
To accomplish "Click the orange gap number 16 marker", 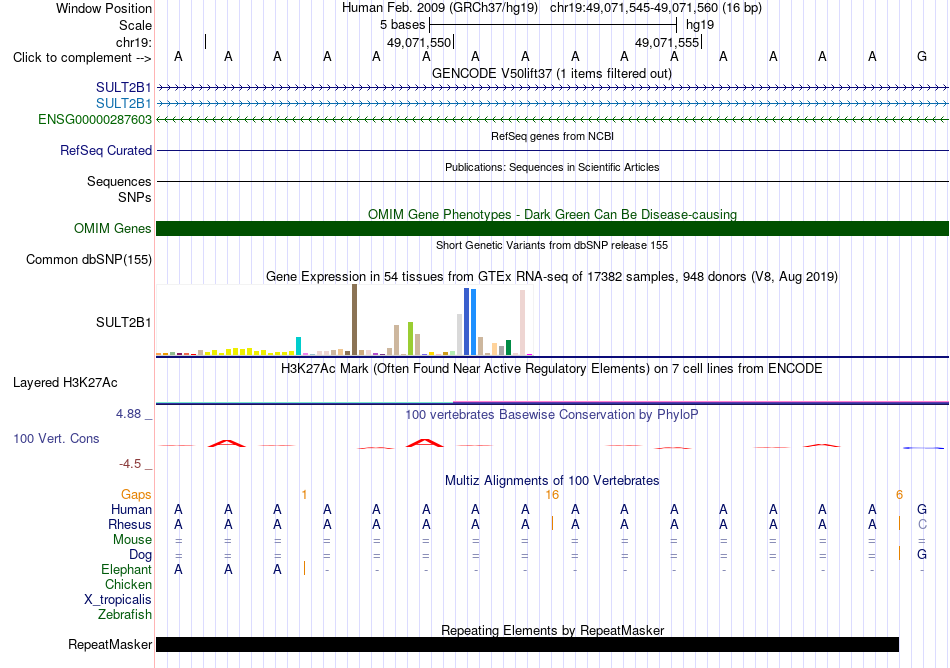I will coord(552,495).
